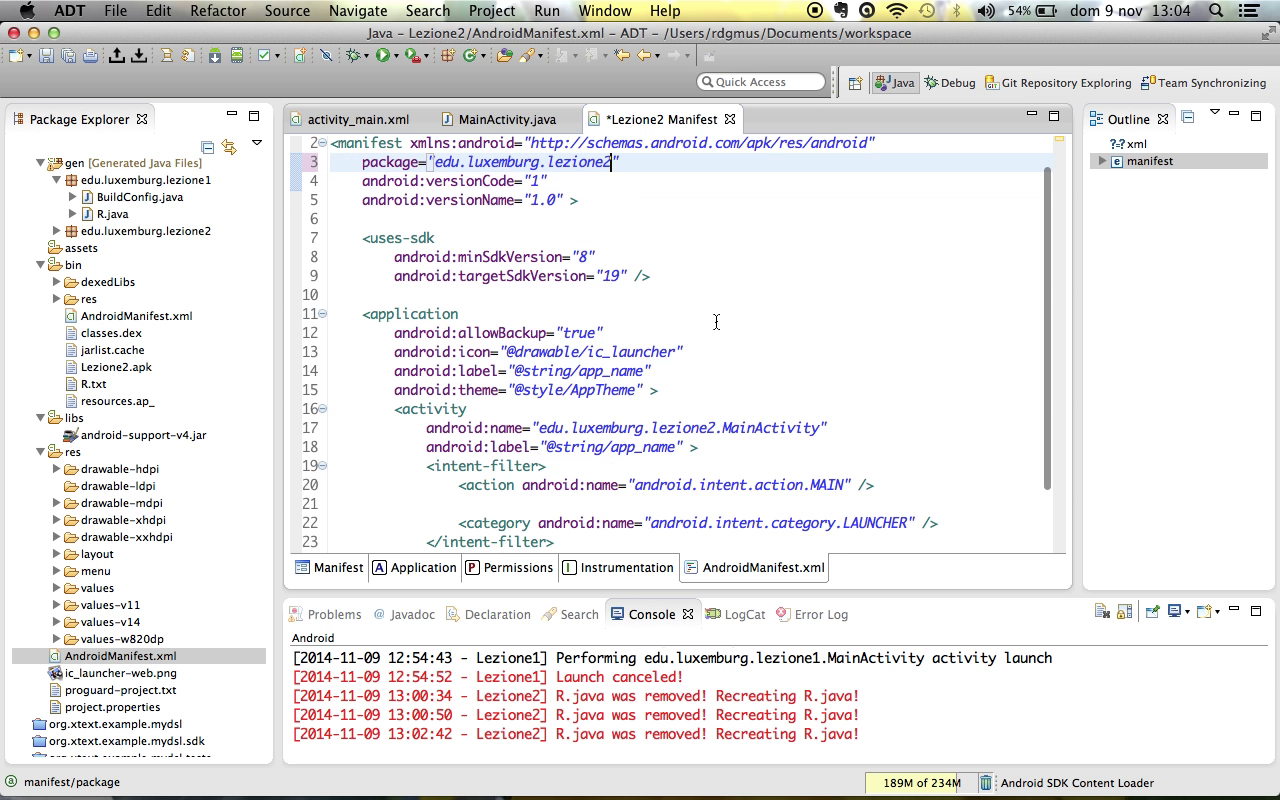
Task: Click the Open Type folder icon
Action: [505, 55]
